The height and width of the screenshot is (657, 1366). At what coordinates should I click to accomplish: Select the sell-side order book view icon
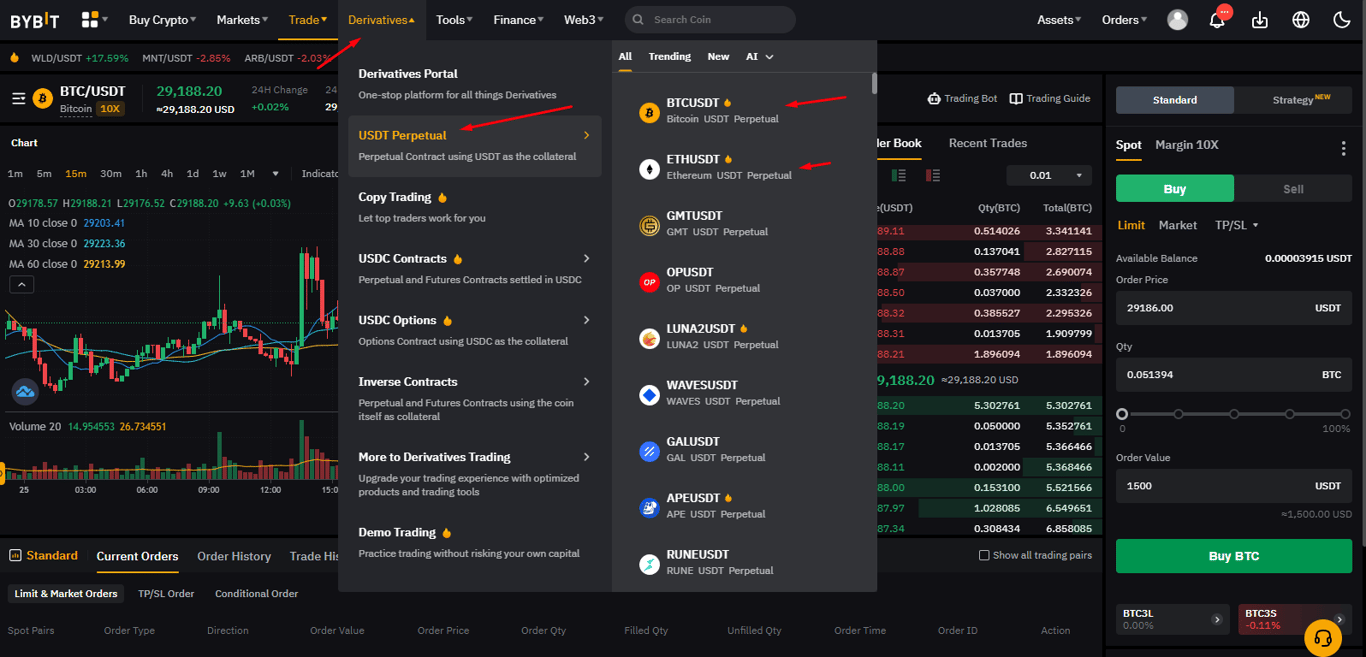click(x=933, y=175)
